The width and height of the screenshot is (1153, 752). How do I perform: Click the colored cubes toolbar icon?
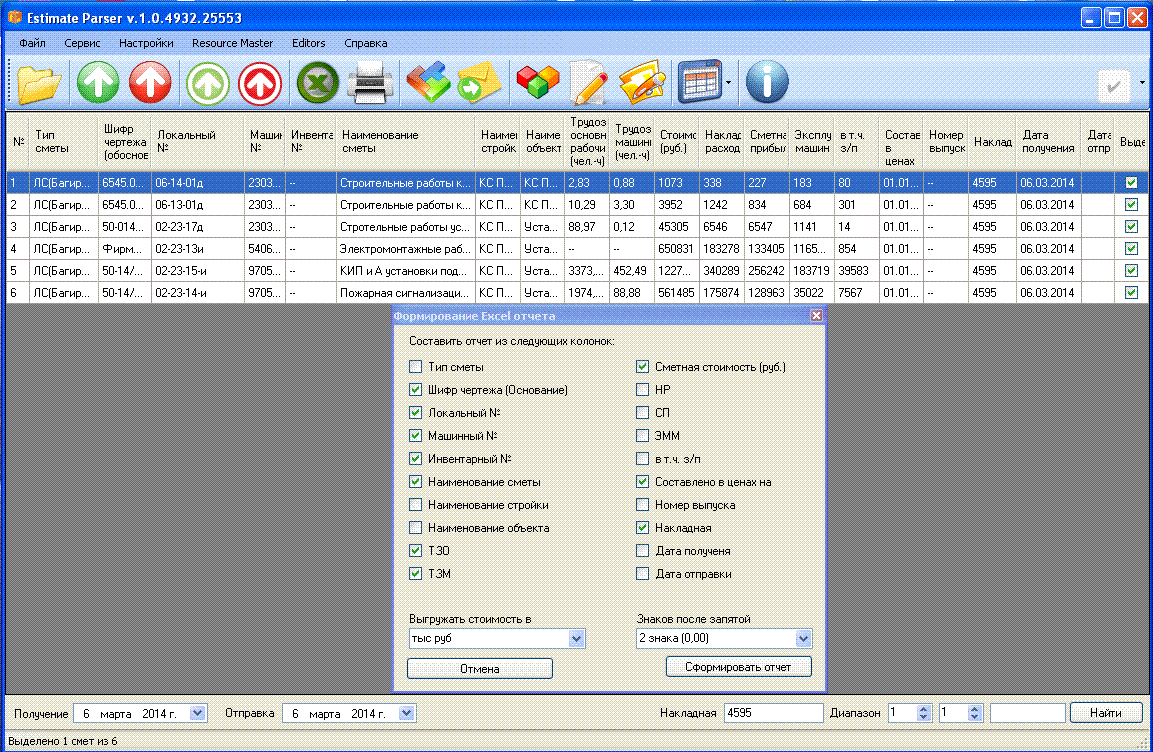point(537,83)
